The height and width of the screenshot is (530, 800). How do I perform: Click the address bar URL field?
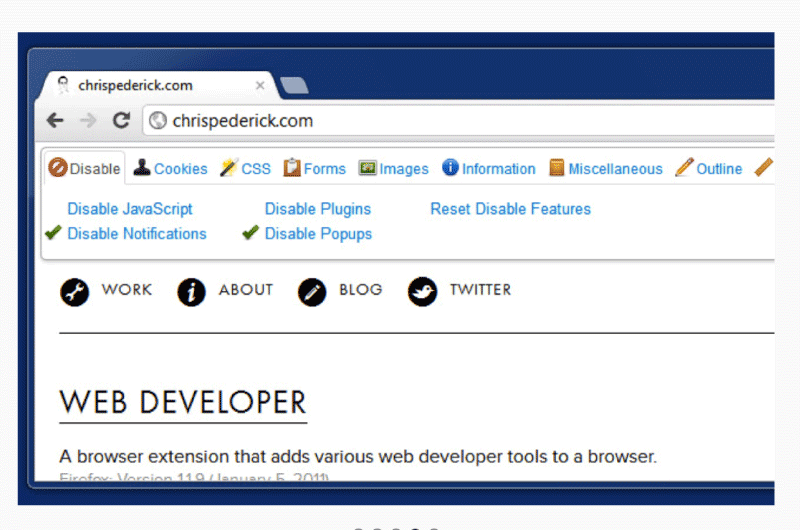(x=458, y=121)
